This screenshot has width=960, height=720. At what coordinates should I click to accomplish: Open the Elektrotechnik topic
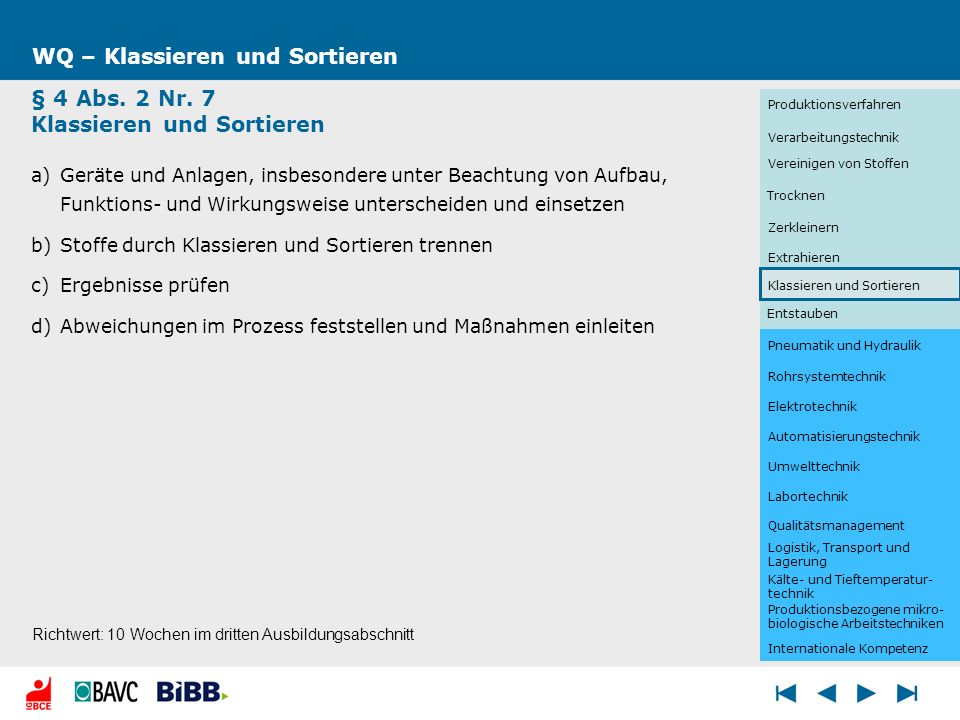coord(812,407)
